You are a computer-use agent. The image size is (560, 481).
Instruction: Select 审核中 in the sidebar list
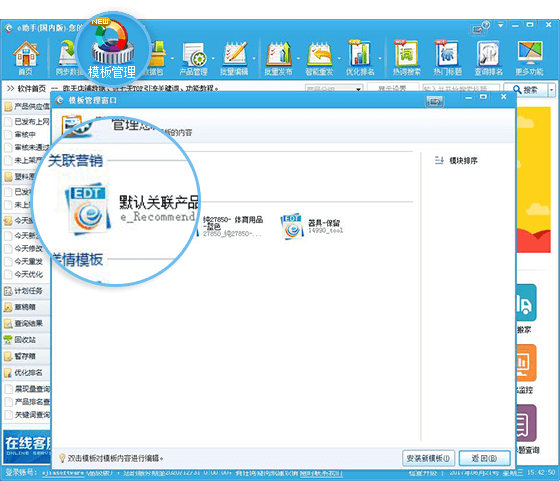click(x=21, y=135)
